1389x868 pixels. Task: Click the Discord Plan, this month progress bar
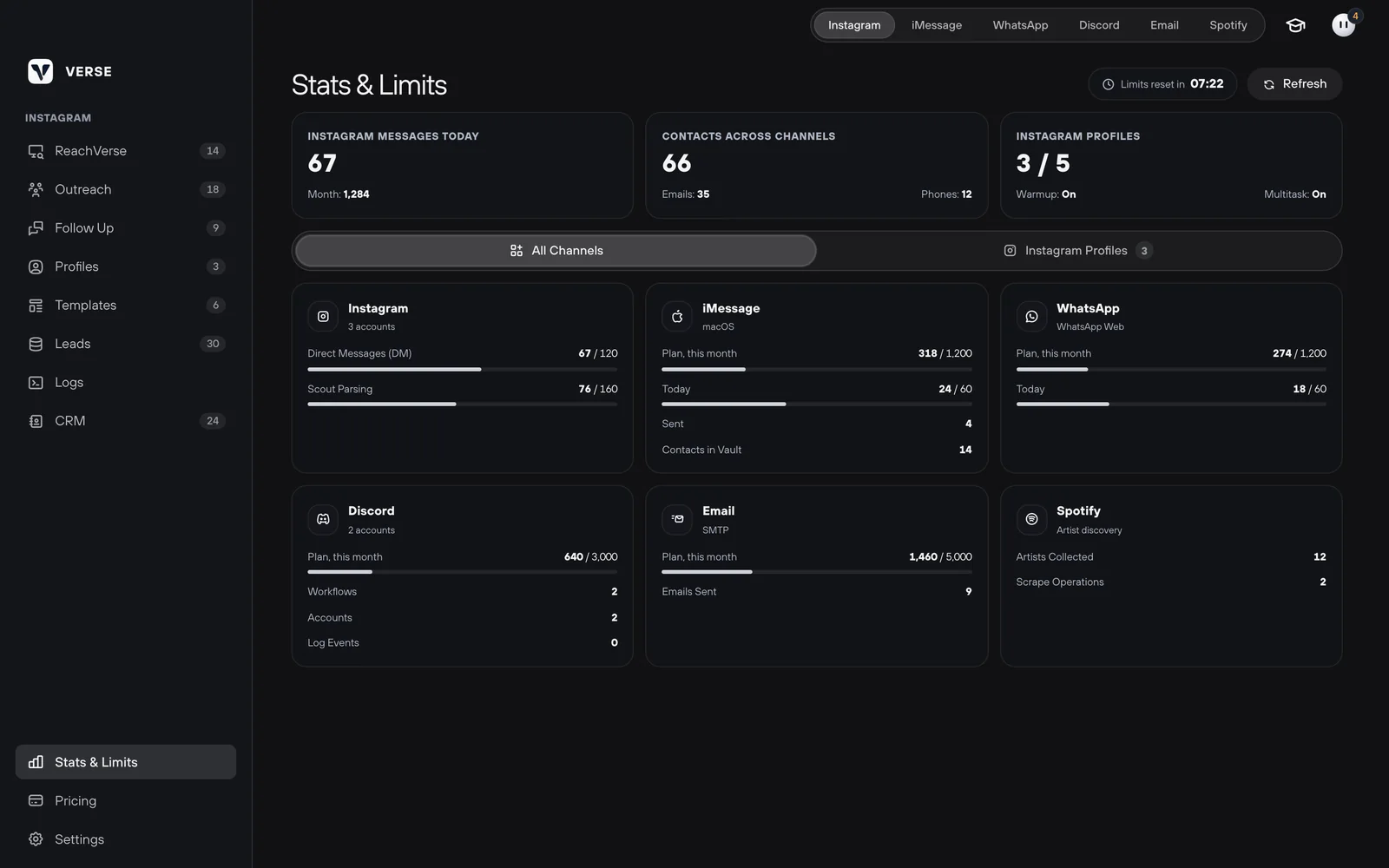[463, 572]
